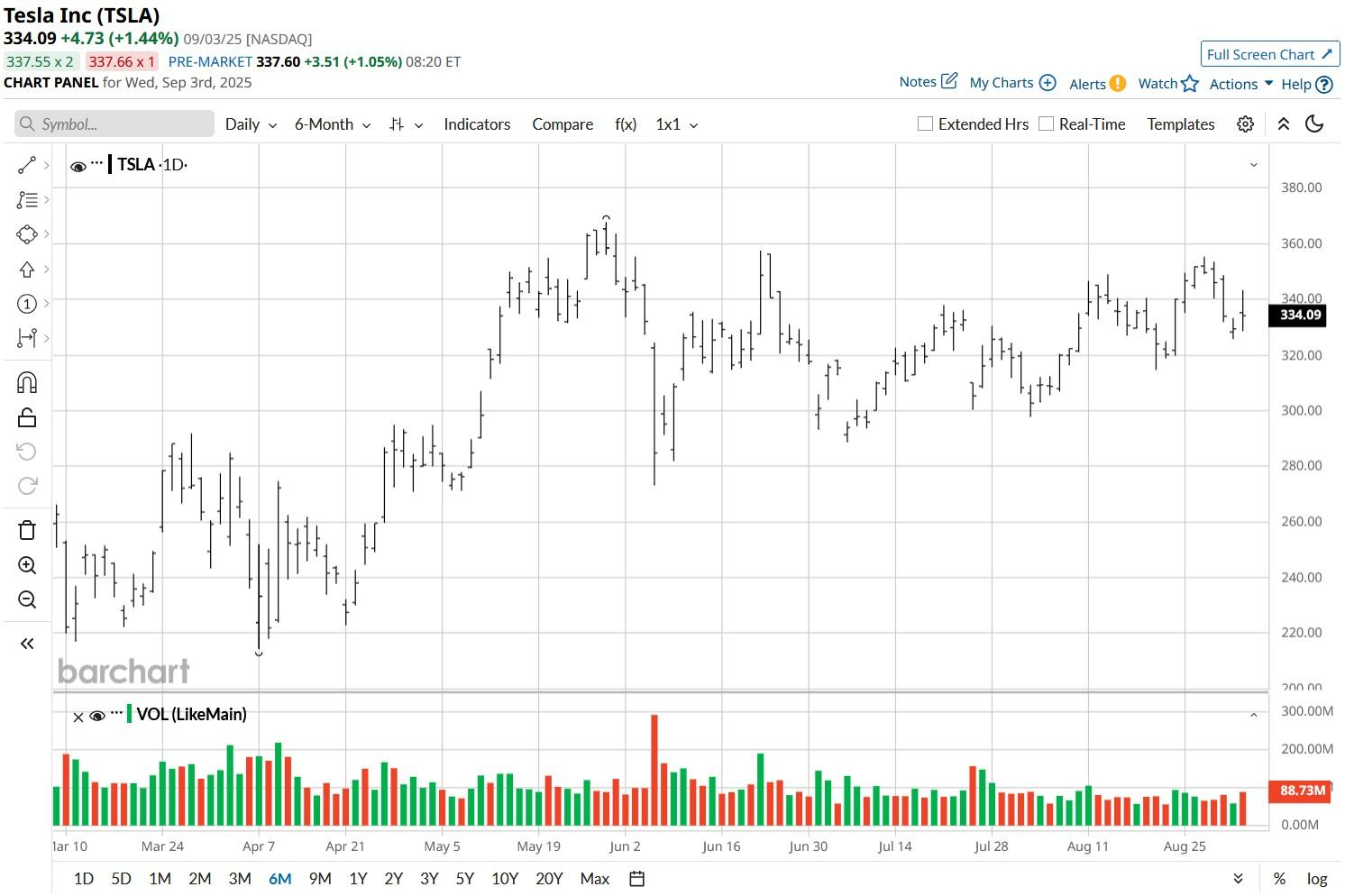Select the shapes drawing tool

(x=27, y=234)
